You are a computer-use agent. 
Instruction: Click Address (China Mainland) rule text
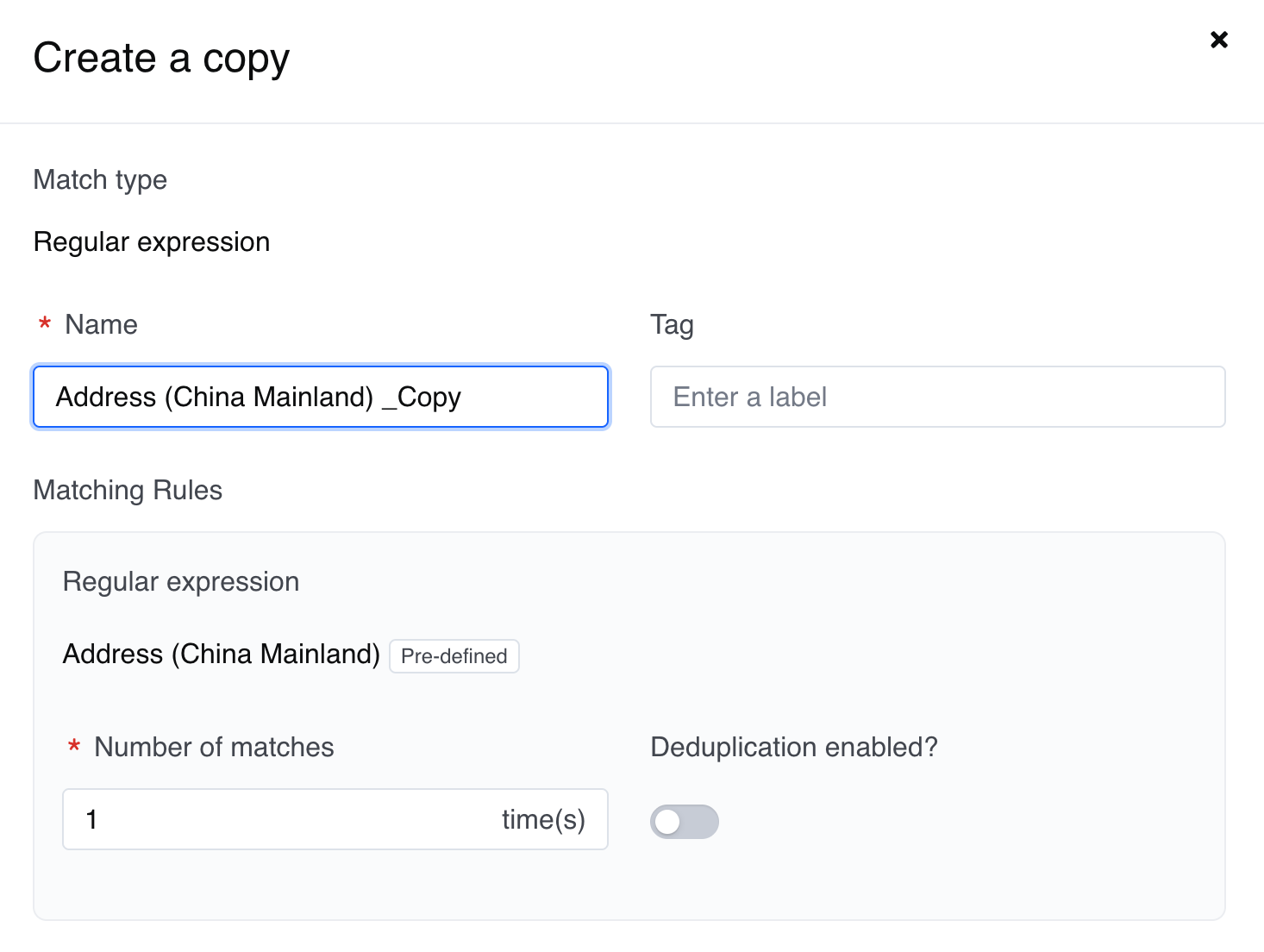pyautogui.click(x=222, y=654)
